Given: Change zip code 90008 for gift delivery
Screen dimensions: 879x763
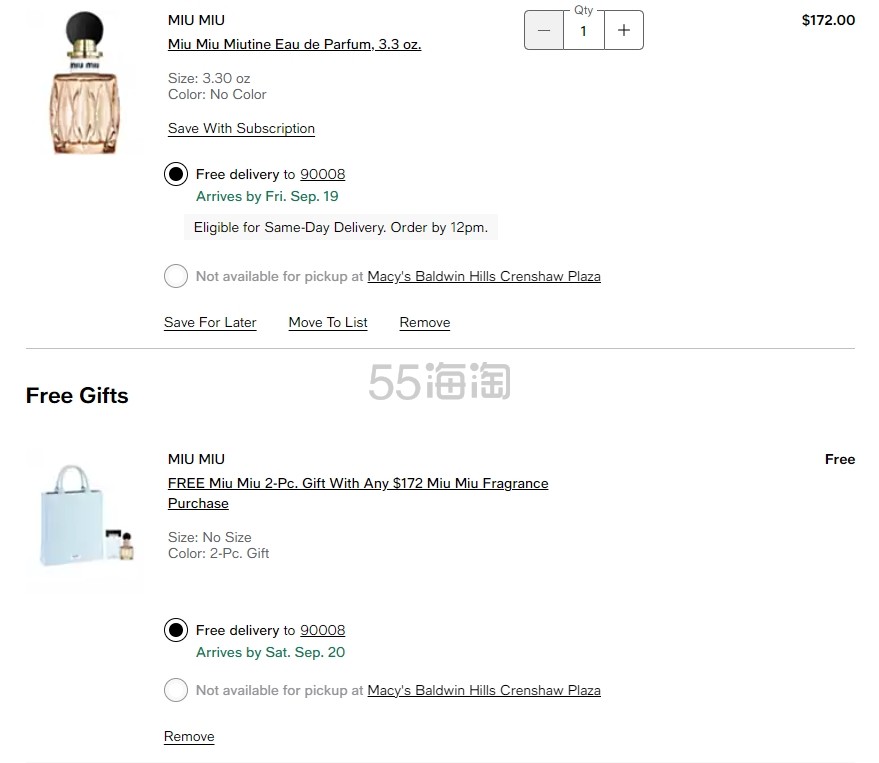Looking at the screenshot, I should 322,630.
